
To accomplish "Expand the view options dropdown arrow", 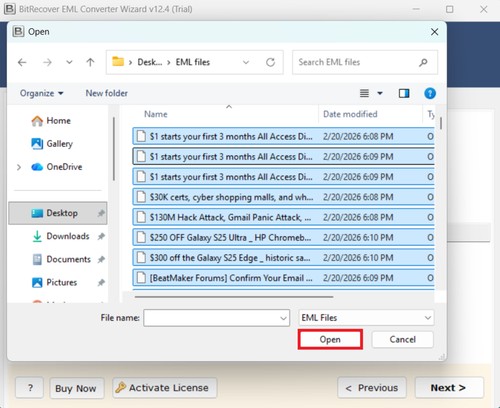I will tap(380, 94).
